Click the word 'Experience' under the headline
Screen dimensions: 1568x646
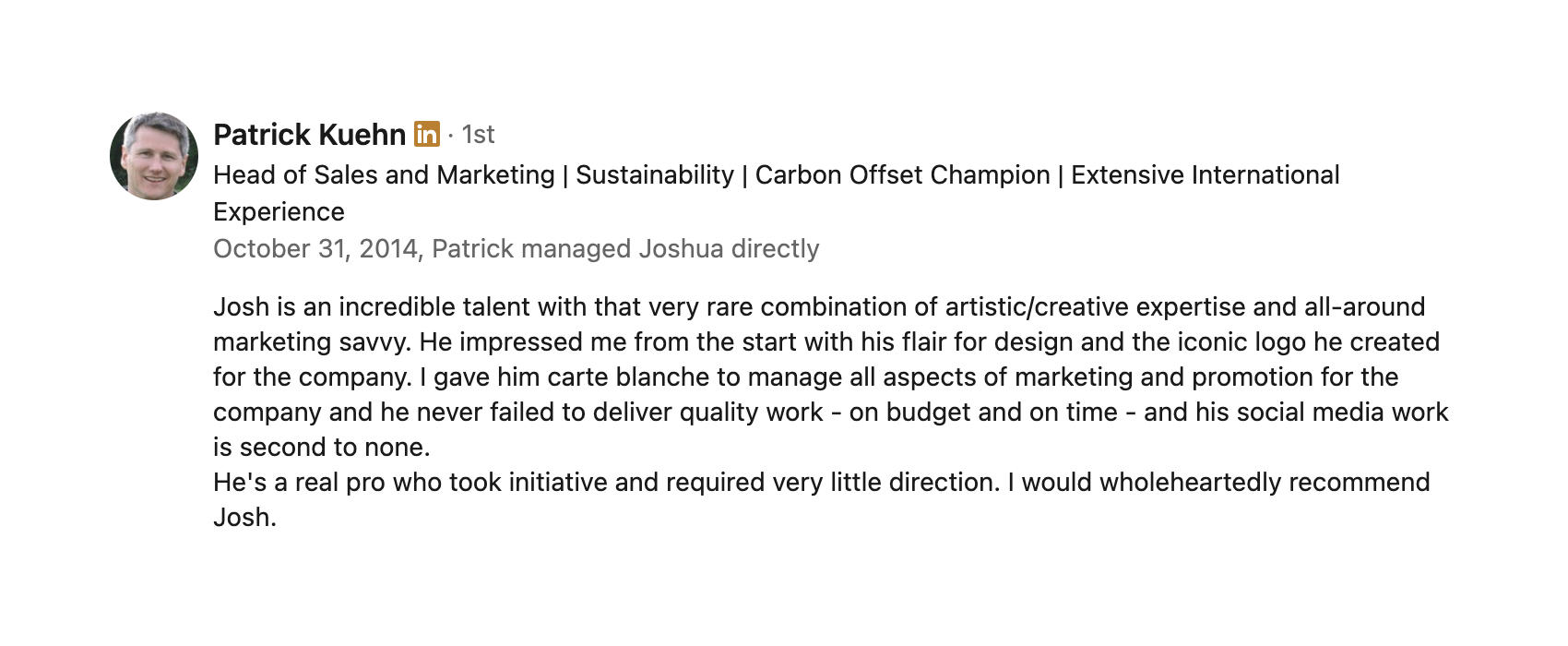[x=279, y=212]
